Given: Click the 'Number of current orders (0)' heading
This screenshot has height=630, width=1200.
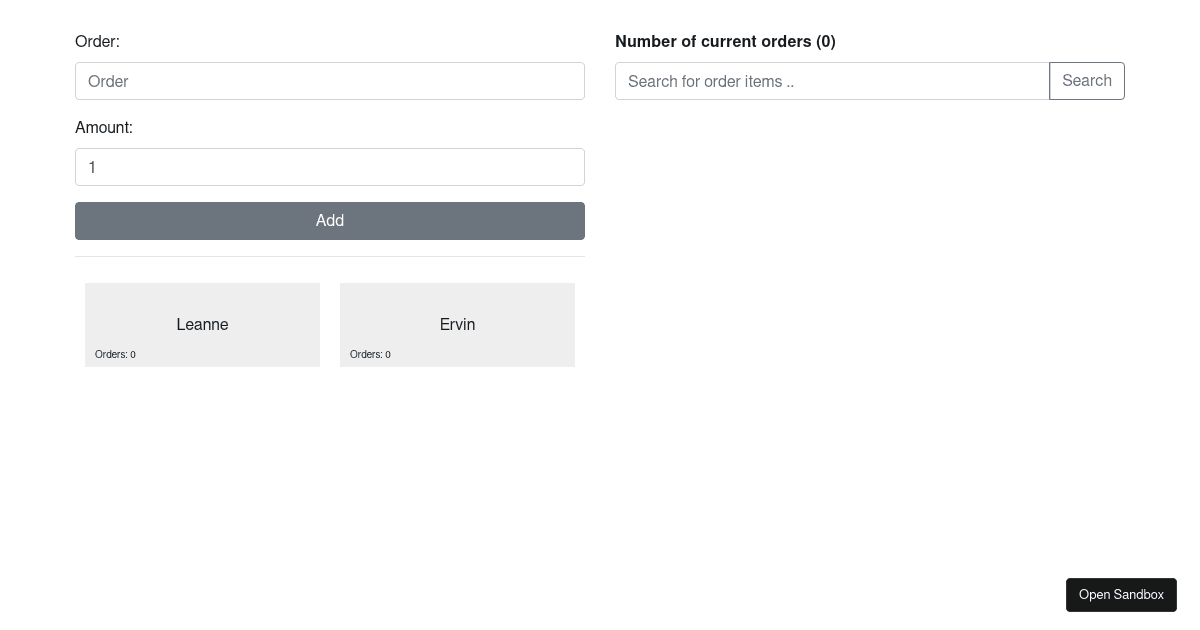Looking at the screenshot, I should pyautogui.click(x=724, y=41).
